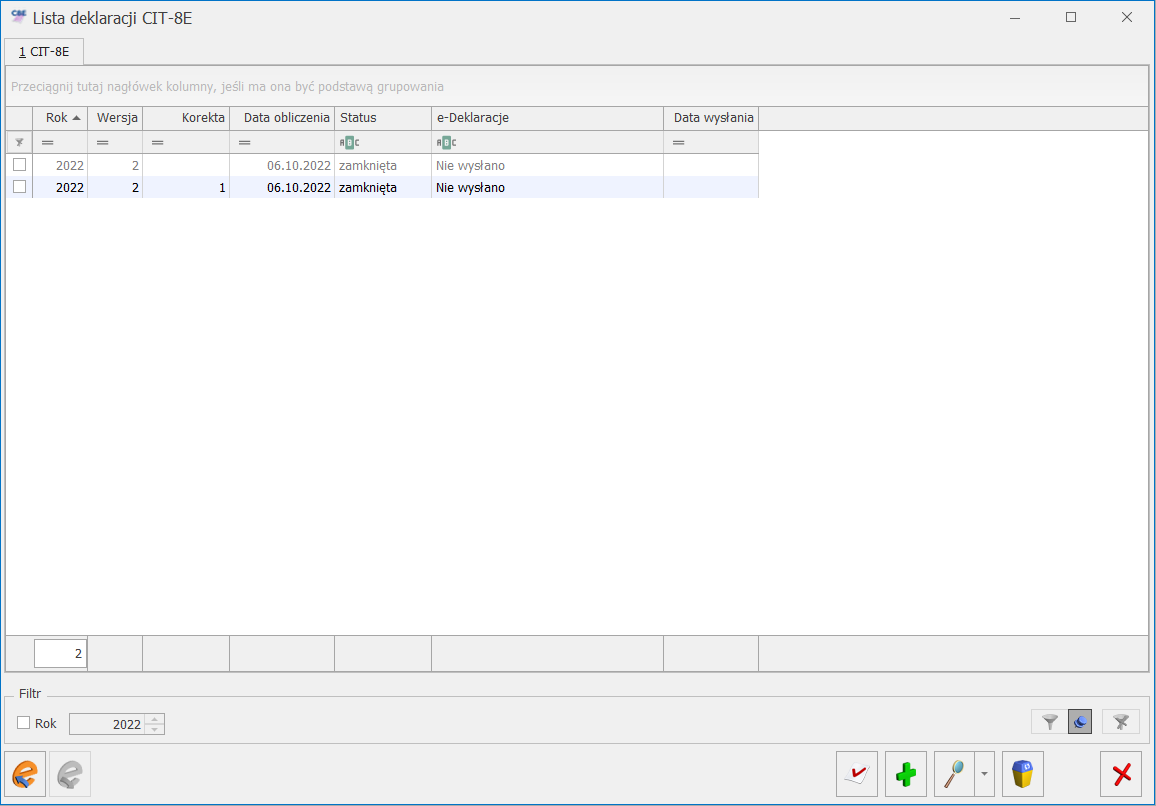Switch to the 1 CIT-8E tab

click(x=43, y=52)
